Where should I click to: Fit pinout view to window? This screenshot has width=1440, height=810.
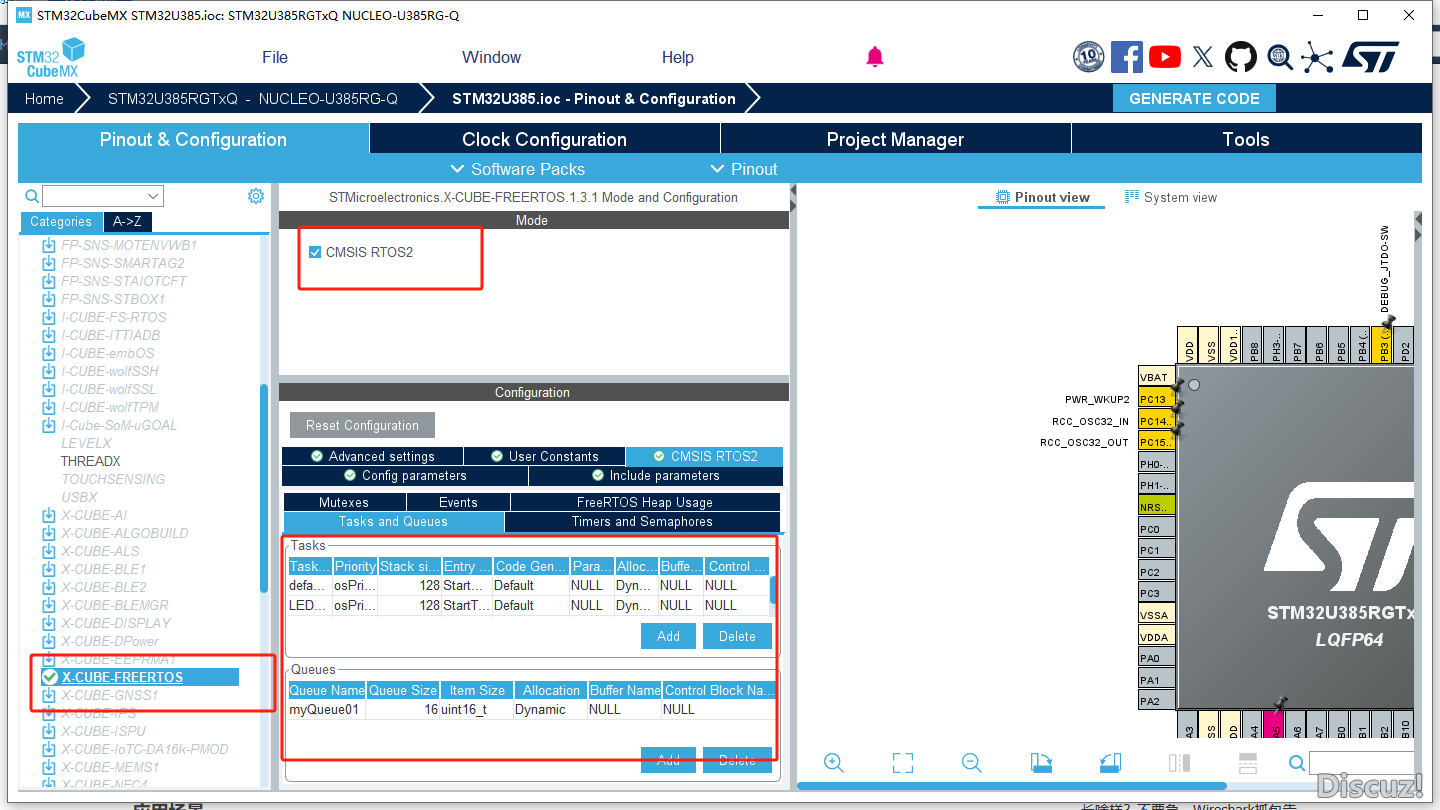point(903,763)
